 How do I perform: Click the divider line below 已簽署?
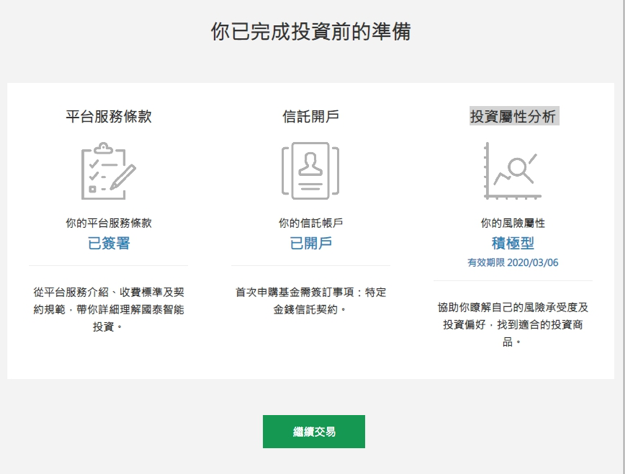[x=109, y=267]
